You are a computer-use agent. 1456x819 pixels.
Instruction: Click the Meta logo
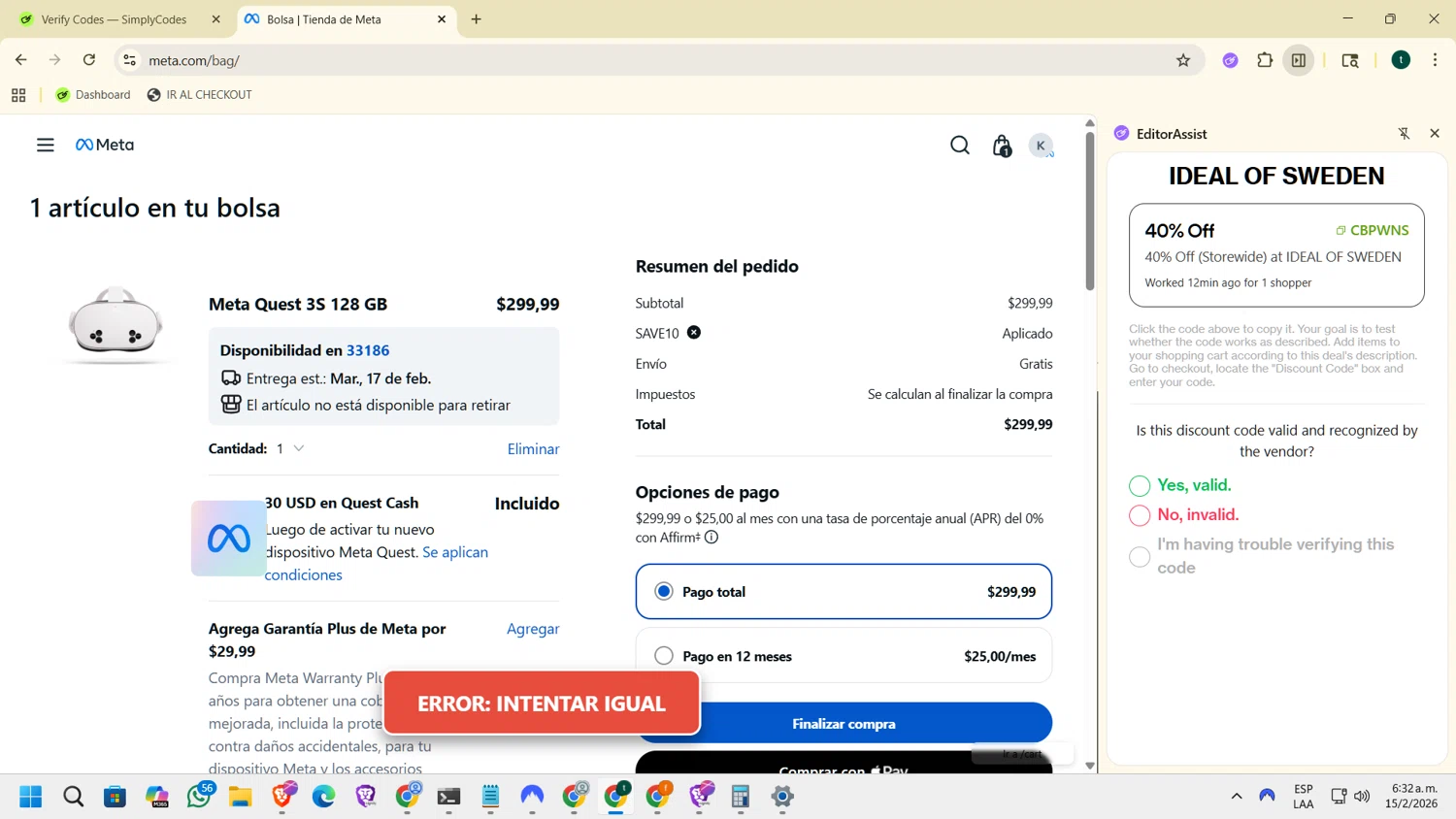(x=105, y=145)
